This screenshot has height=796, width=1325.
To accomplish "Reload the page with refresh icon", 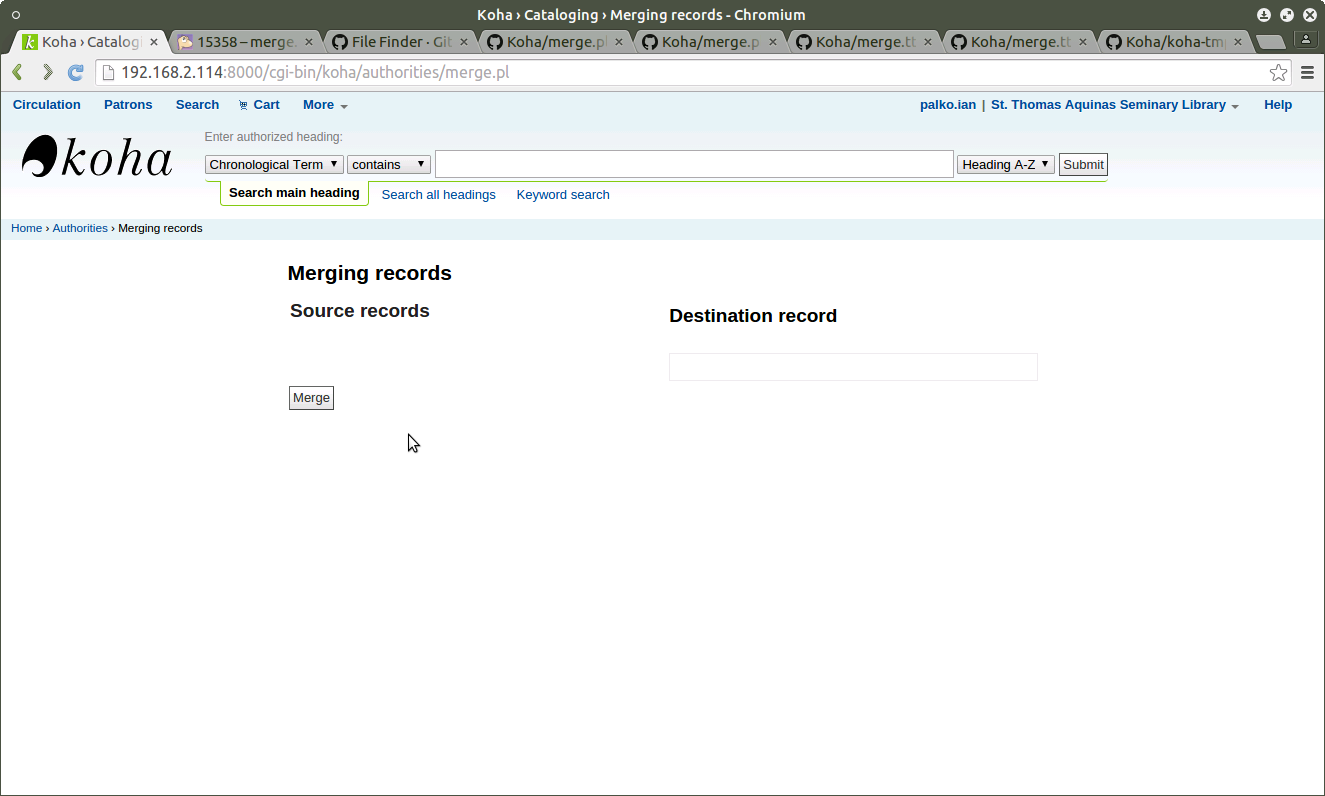I will (x=75, y=72).
